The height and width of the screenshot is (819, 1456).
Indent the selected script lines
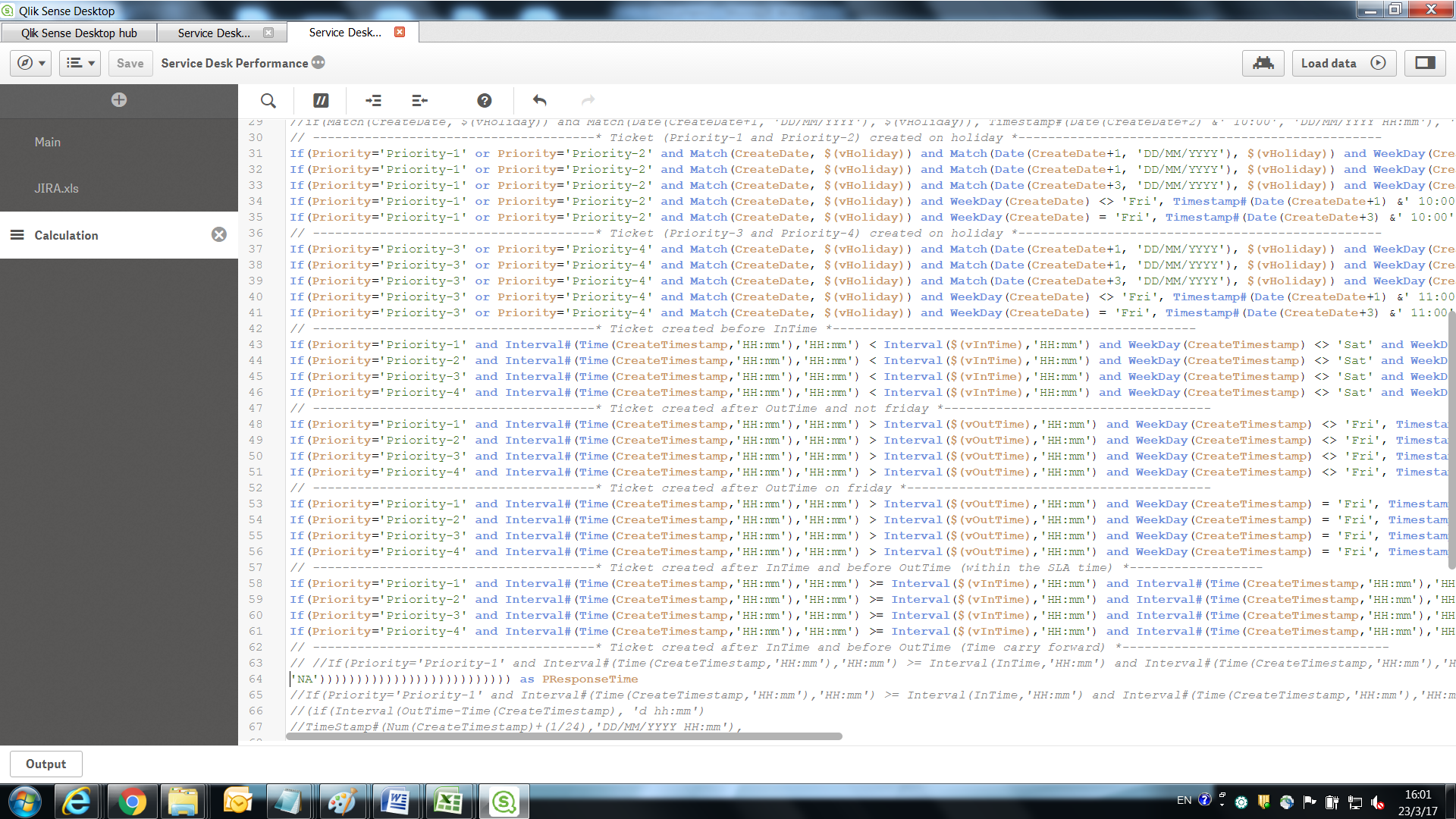point(372,100)
